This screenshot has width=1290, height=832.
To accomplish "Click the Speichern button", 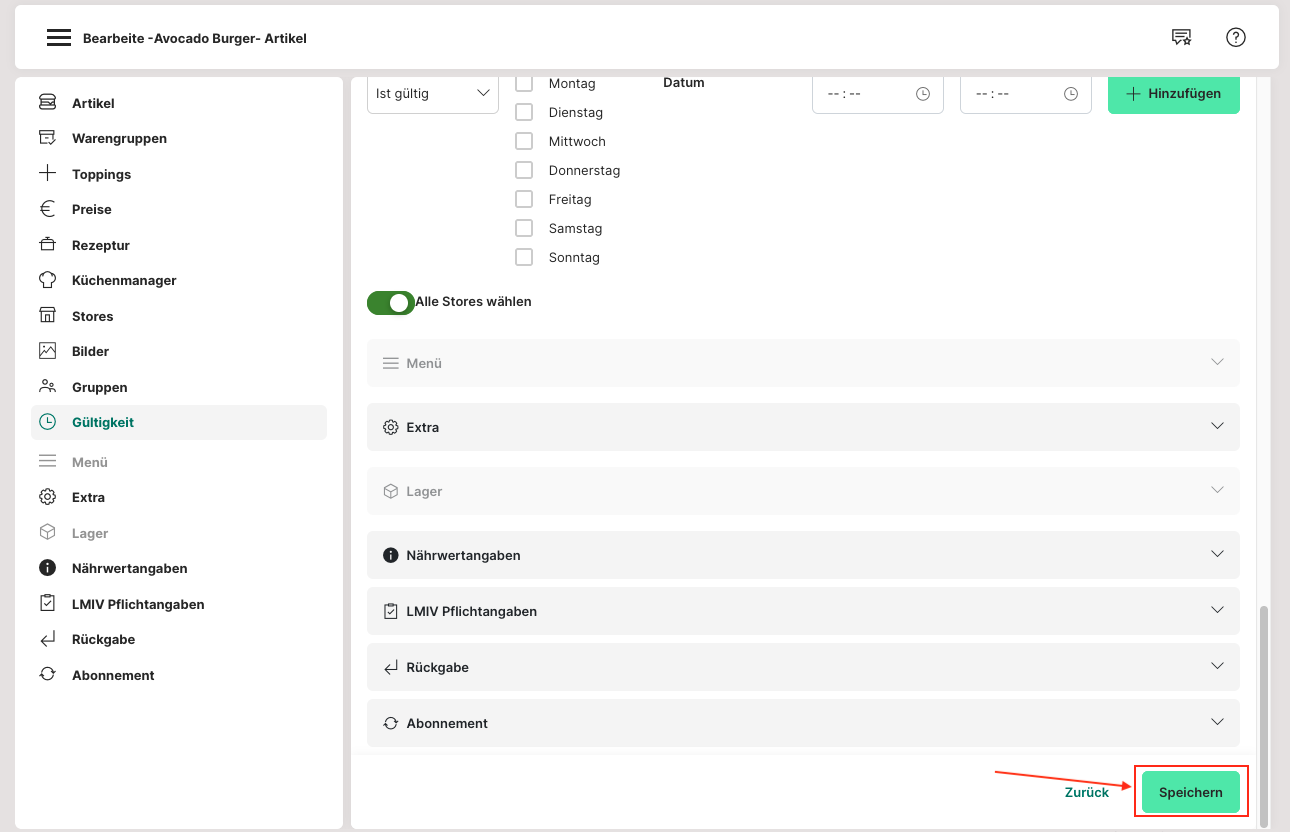I will [x=1190, y=792].
